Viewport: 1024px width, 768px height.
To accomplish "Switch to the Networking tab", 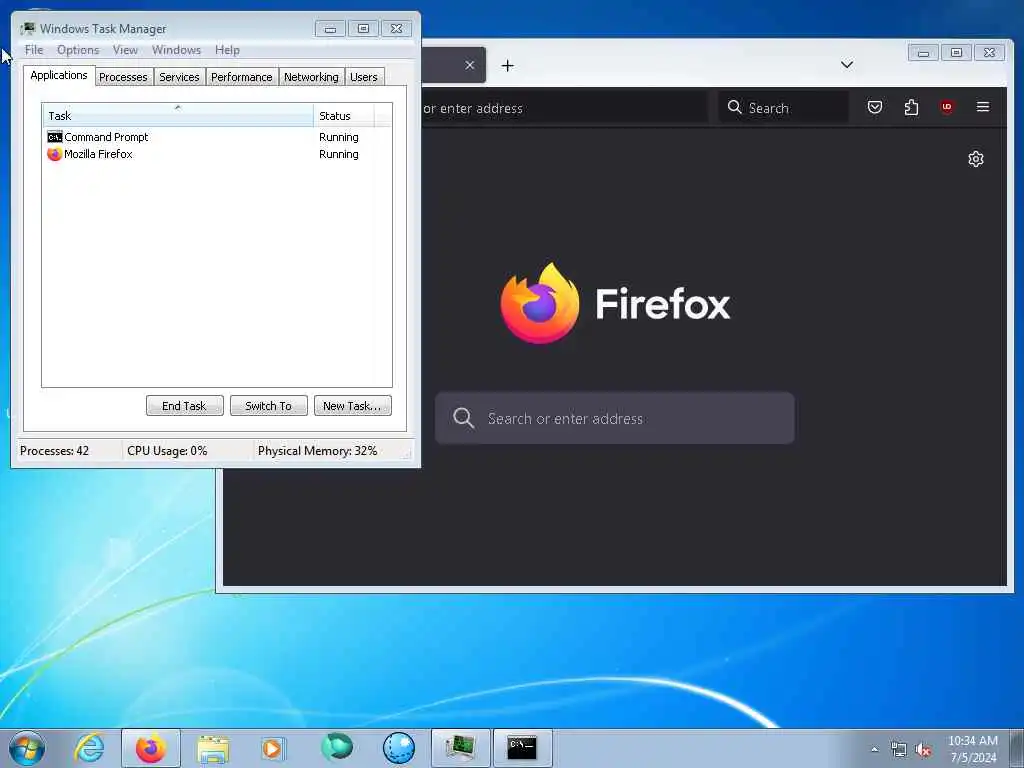I will point(311,77).
